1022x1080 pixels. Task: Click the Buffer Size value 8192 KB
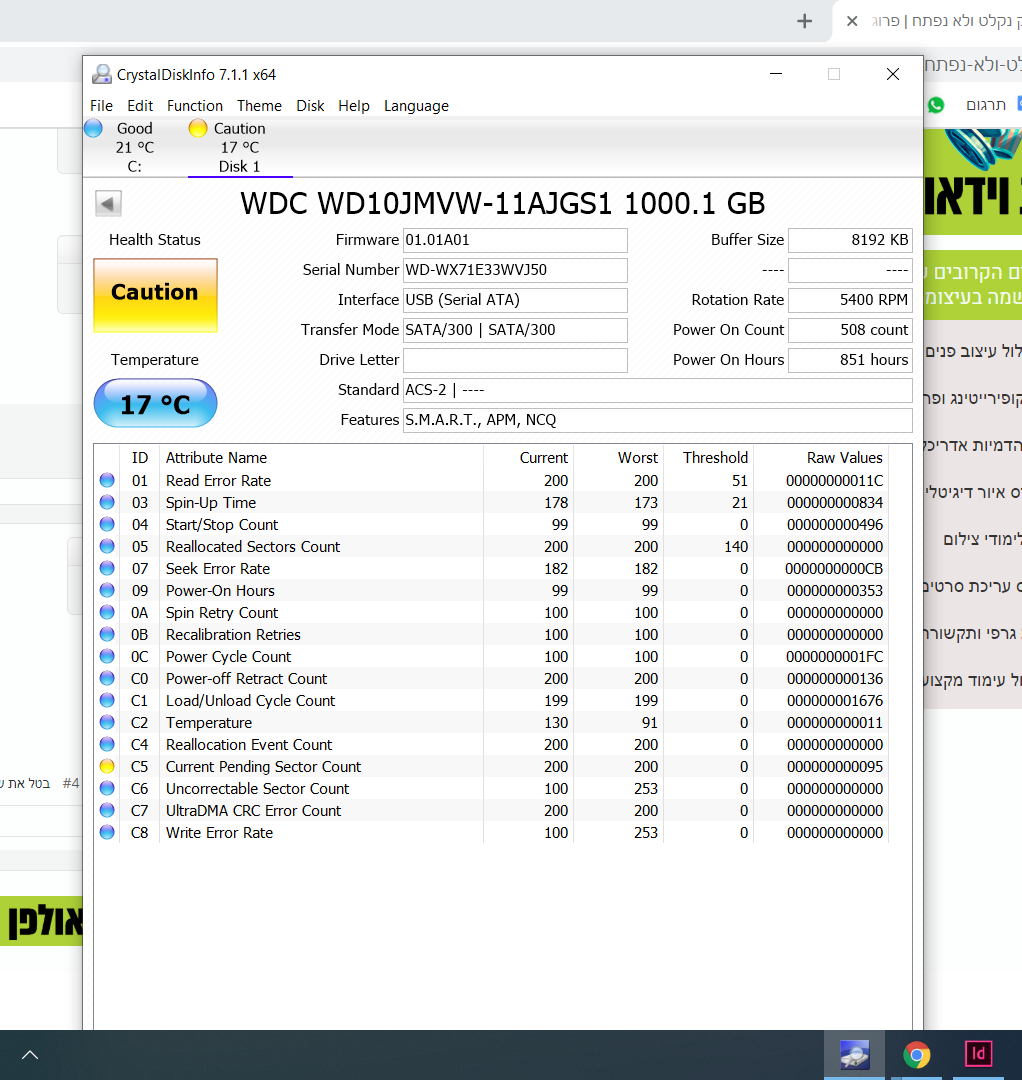[851, 240]
